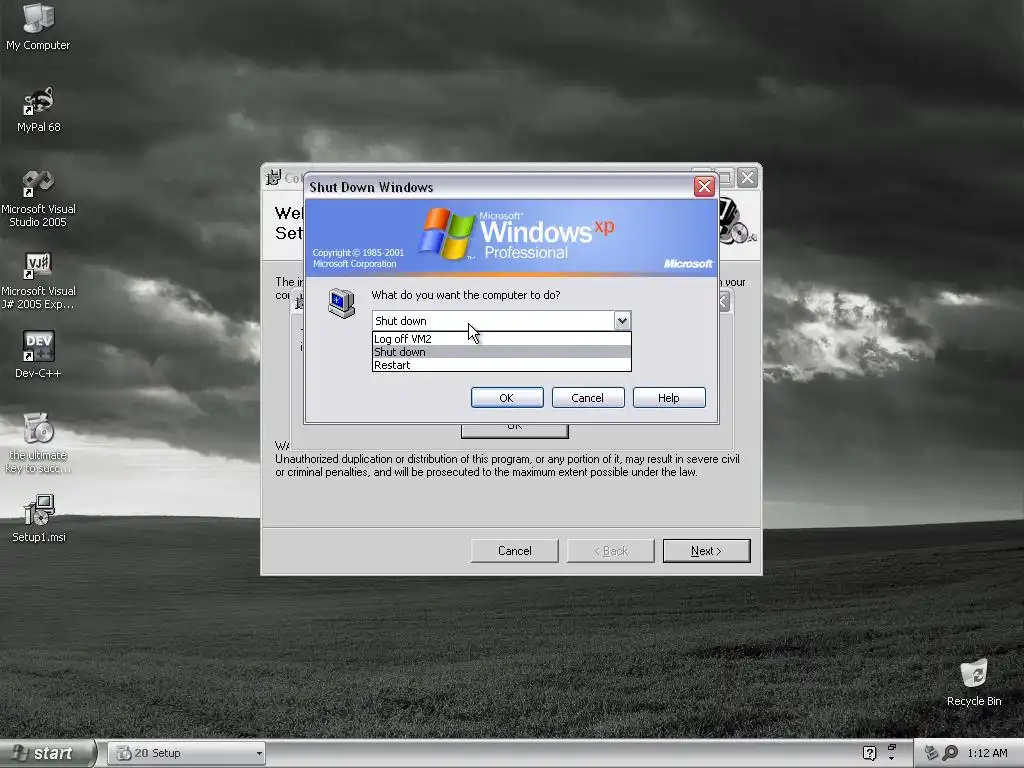Screen dimensions: 1024x768
Task: Close the setup wizard window
Action: (x=748, y=177)
